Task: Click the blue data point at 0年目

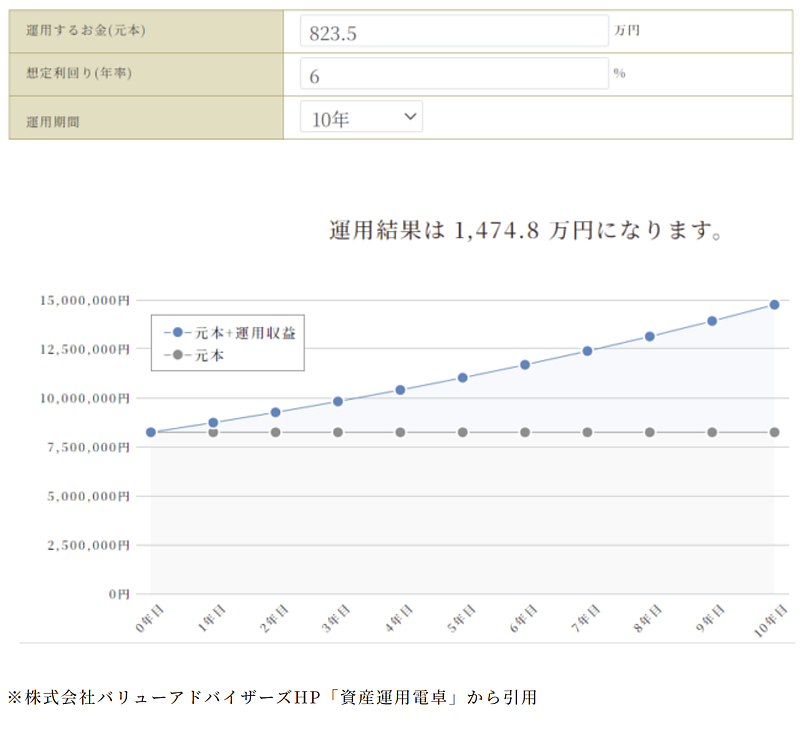Action: click(151, 432)
